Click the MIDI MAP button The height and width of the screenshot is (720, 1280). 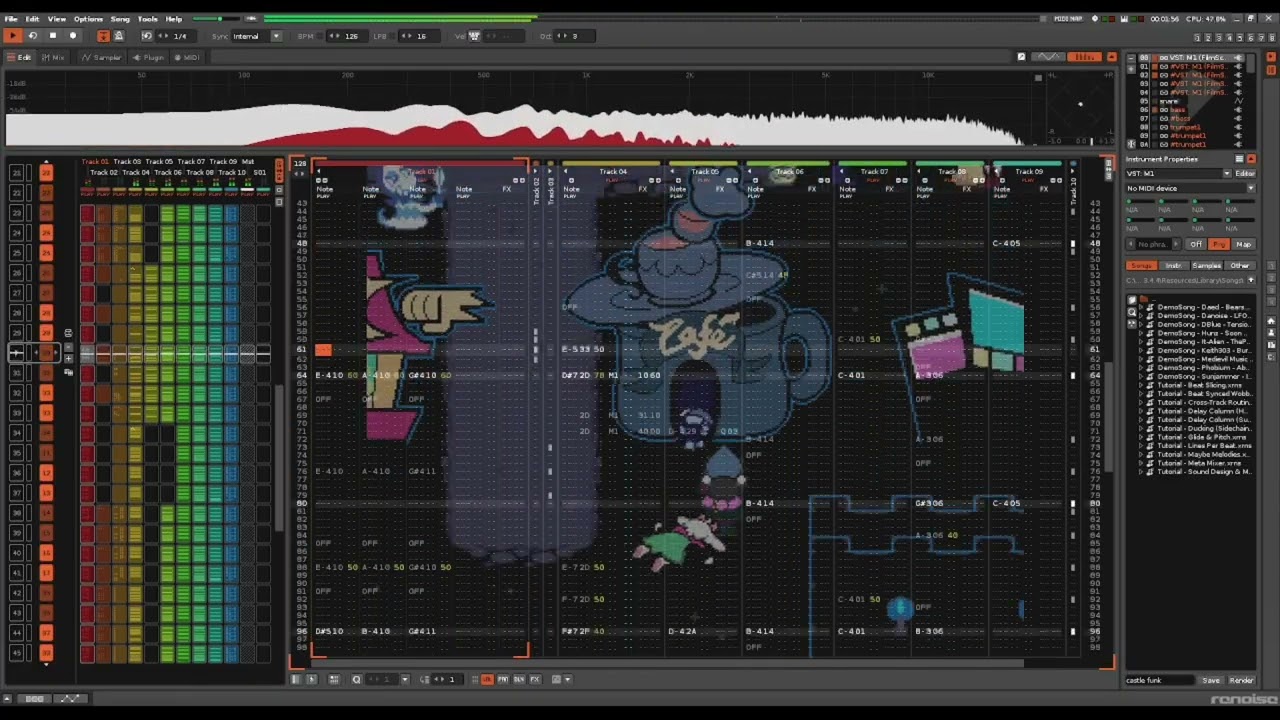1070,19
